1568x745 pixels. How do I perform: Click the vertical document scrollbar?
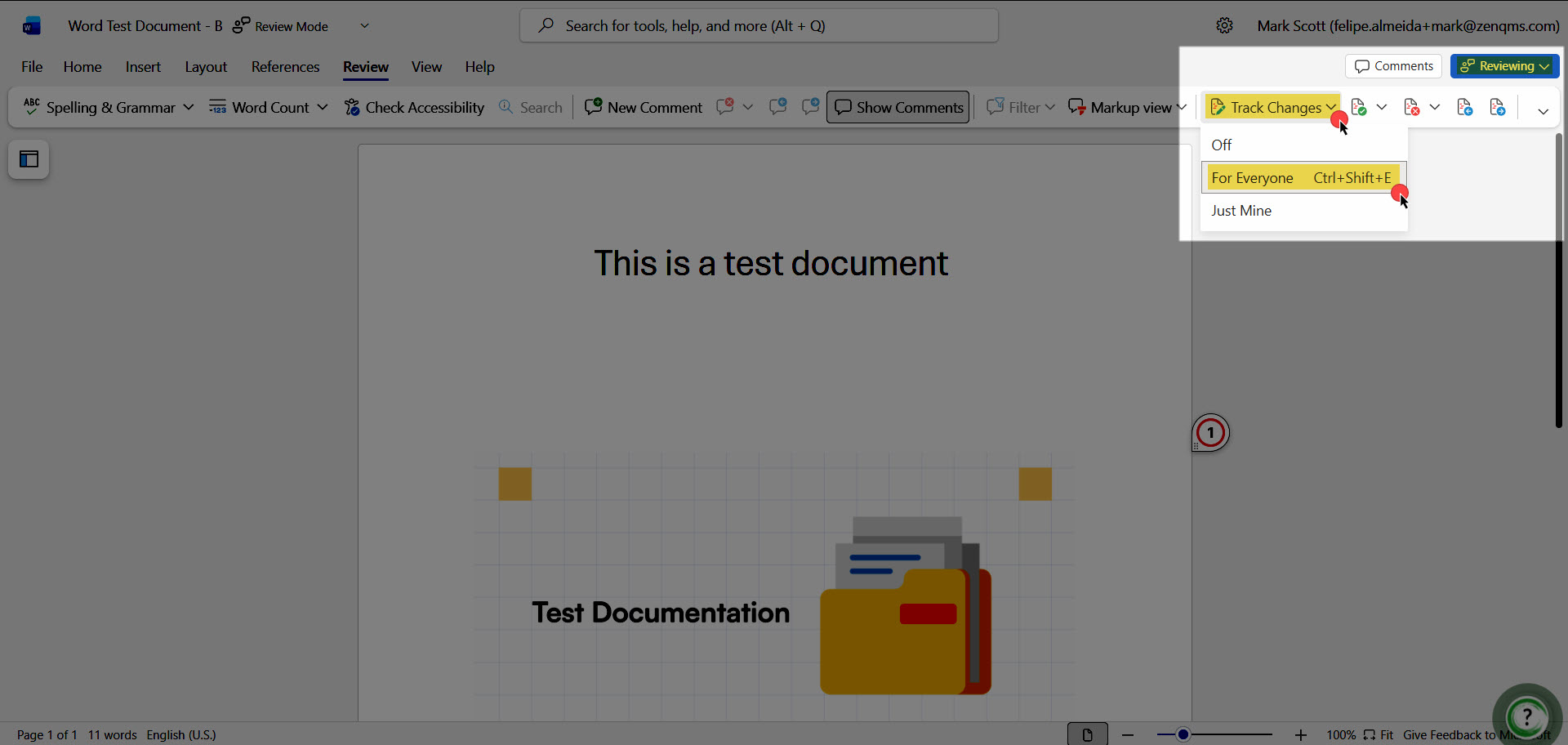[x=1559, y=280]
